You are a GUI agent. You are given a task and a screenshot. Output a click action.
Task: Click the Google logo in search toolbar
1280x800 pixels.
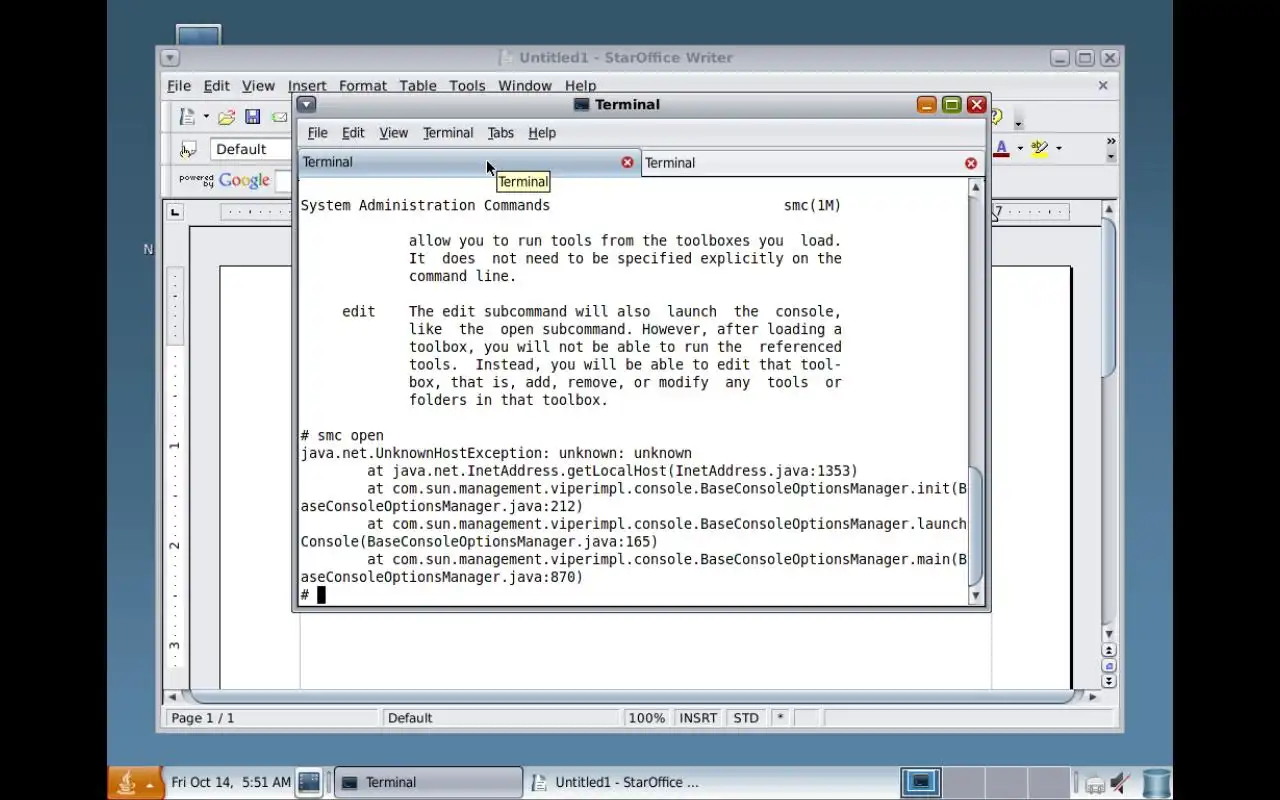pos(244,181)
